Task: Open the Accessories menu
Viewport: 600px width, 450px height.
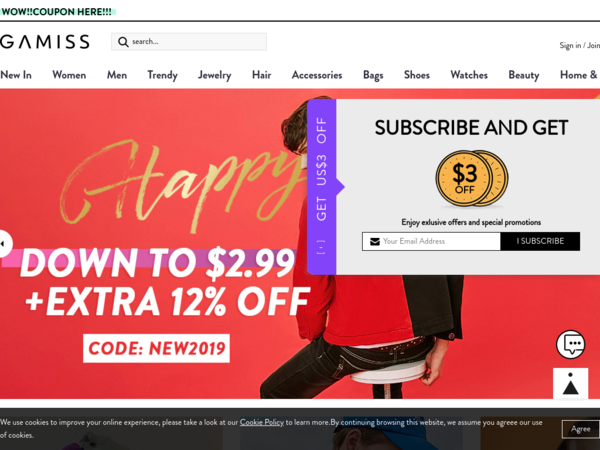Action: [x=317, y=75]
